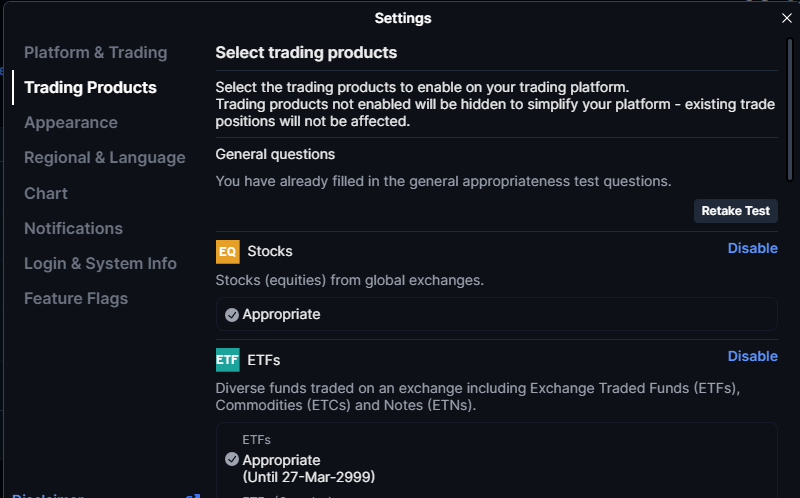Open Regional & Language settings
Viewport: 800px width, 498px height.
[105, 158]
